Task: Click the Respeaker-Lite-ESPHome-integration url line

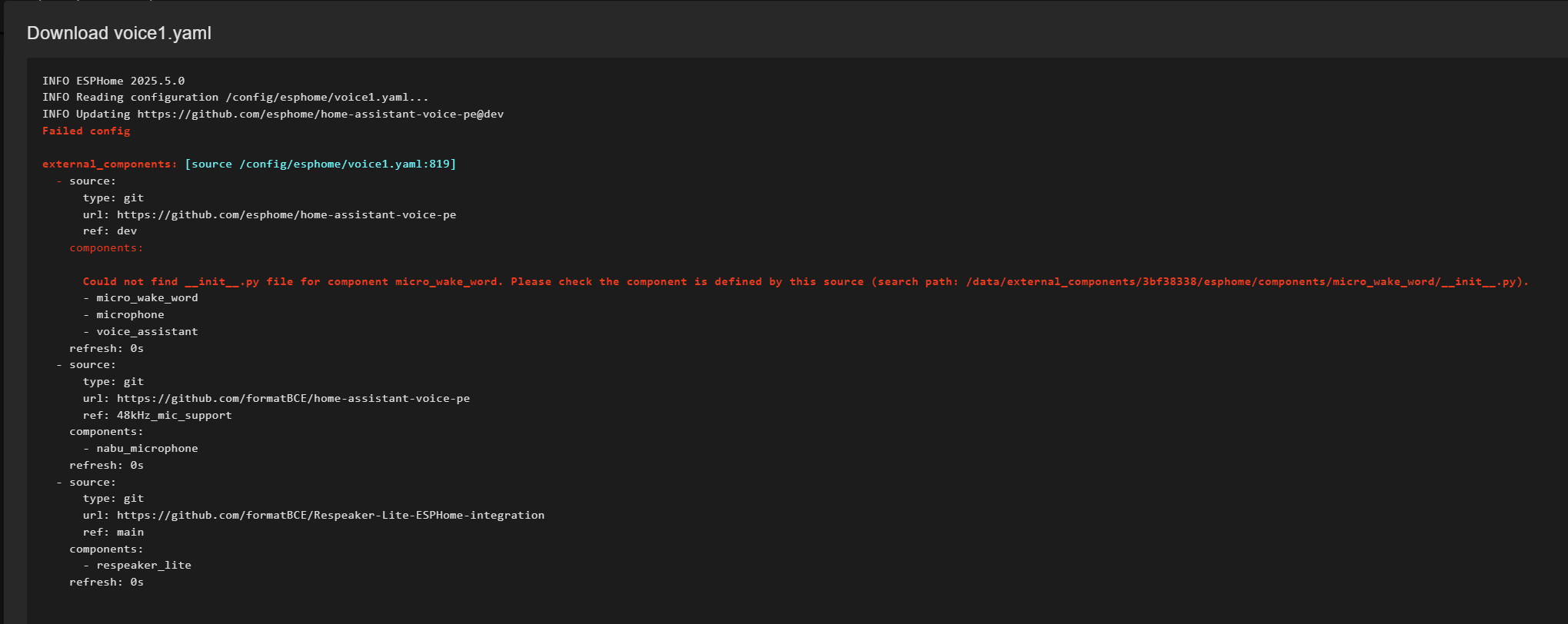Action: [314, 516]
